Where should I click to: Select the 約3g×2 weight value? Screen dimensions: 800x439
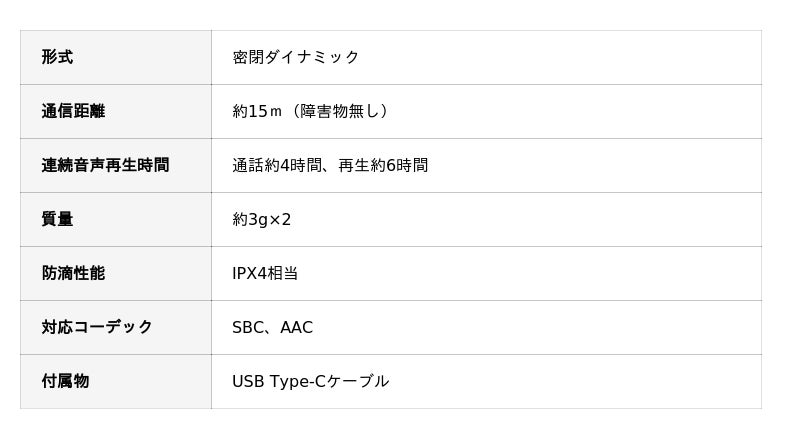(x=261, y=219)
